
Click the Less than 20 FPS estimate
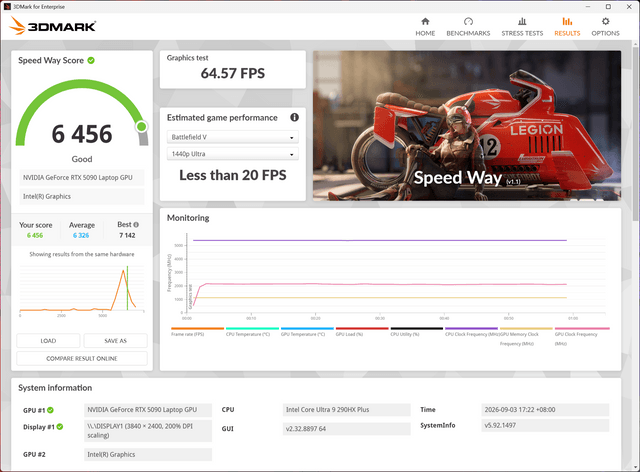click(x=233, y=175)
